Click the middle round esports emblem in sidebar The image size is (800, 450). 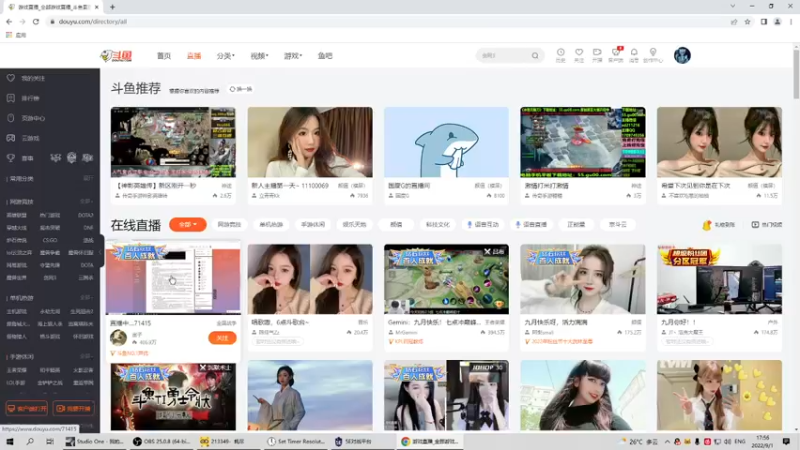tap(71, 158)
